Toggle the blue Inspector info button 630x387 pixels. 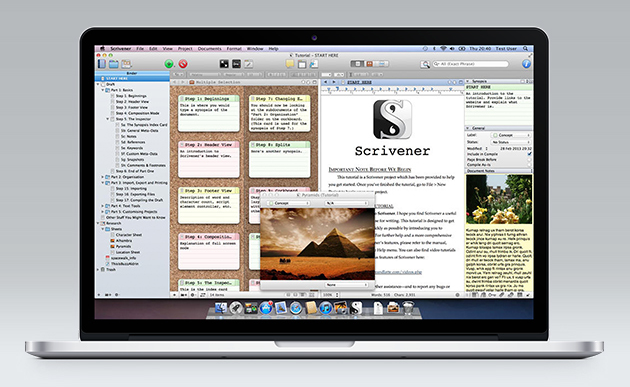(526, 63)
